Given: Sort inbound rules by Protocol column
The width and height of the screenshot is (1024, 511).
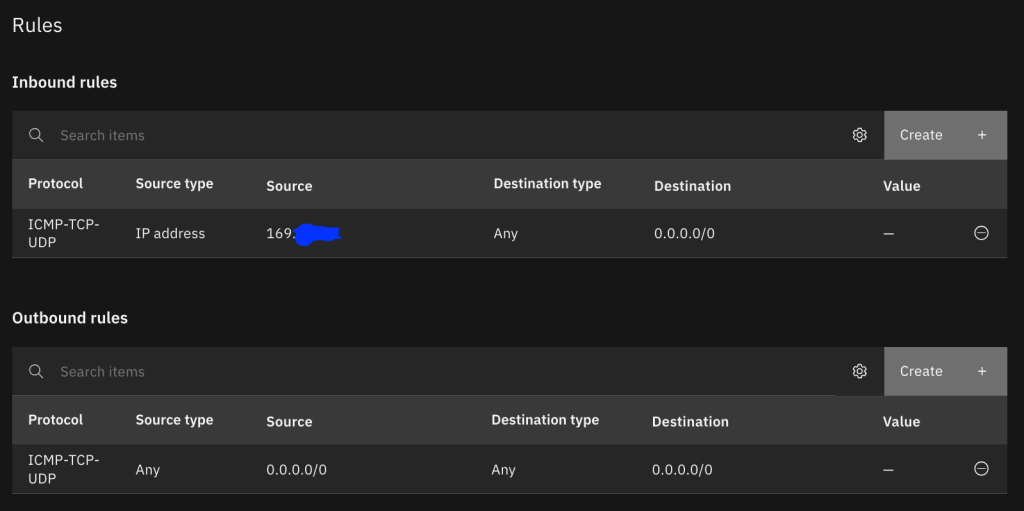Looking at the screenshot, I should tap(55, 184).
